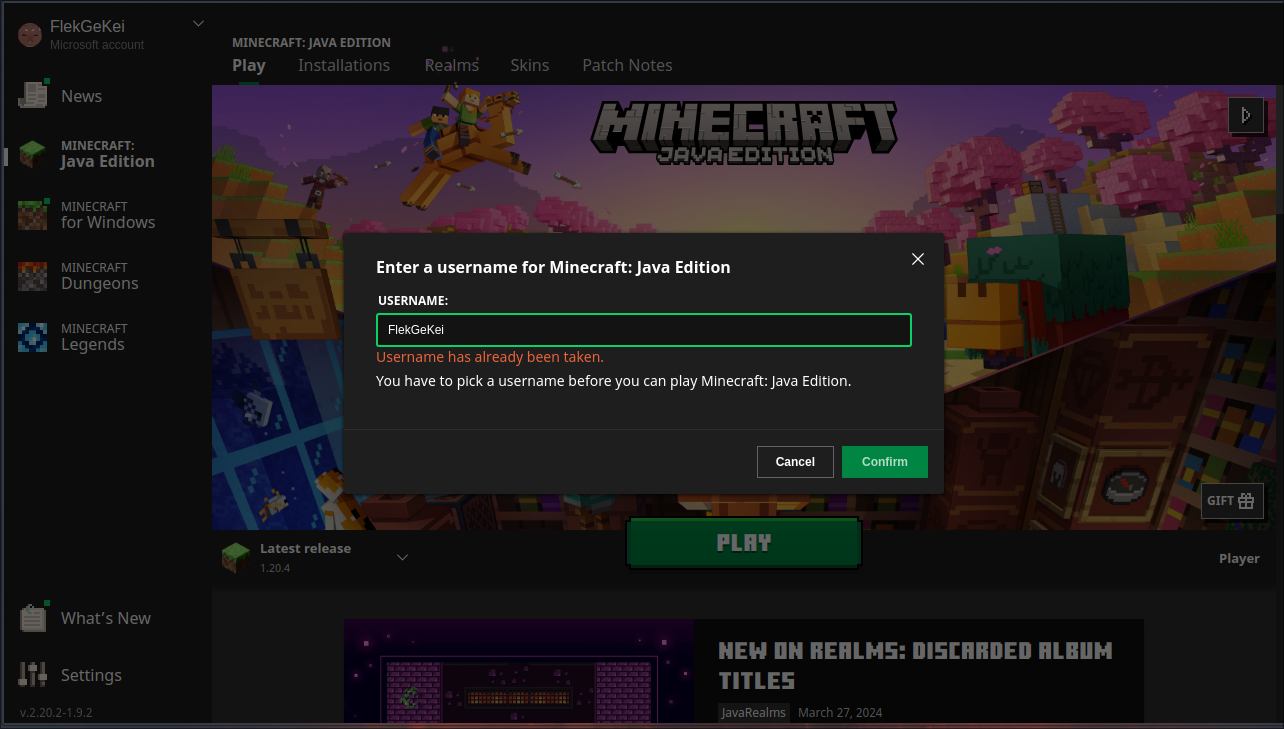
Task: Open Minecraft for Windows from the sidebar
Action: coord(33,214)
